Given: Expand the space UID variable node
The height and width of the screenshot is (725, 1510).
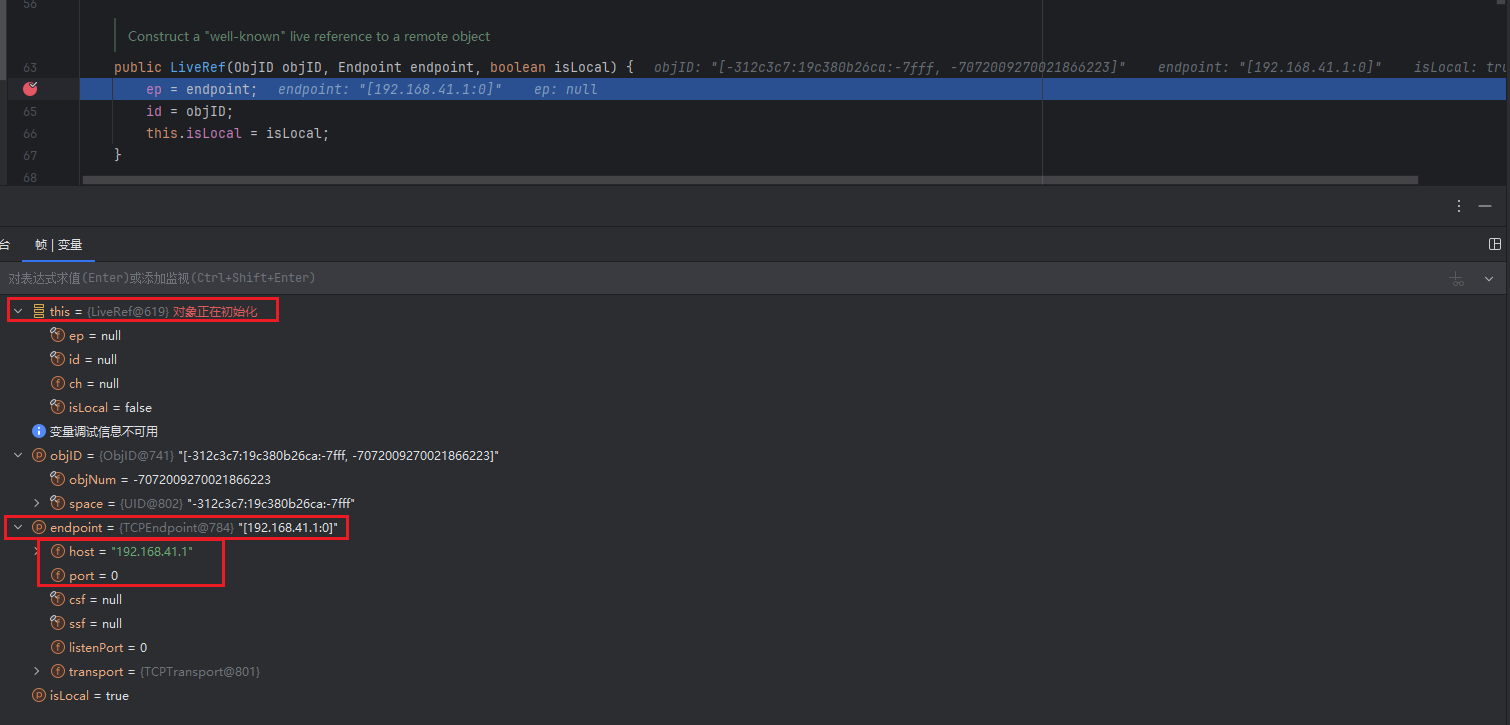Looking at the screenshot, I should 37,504.
